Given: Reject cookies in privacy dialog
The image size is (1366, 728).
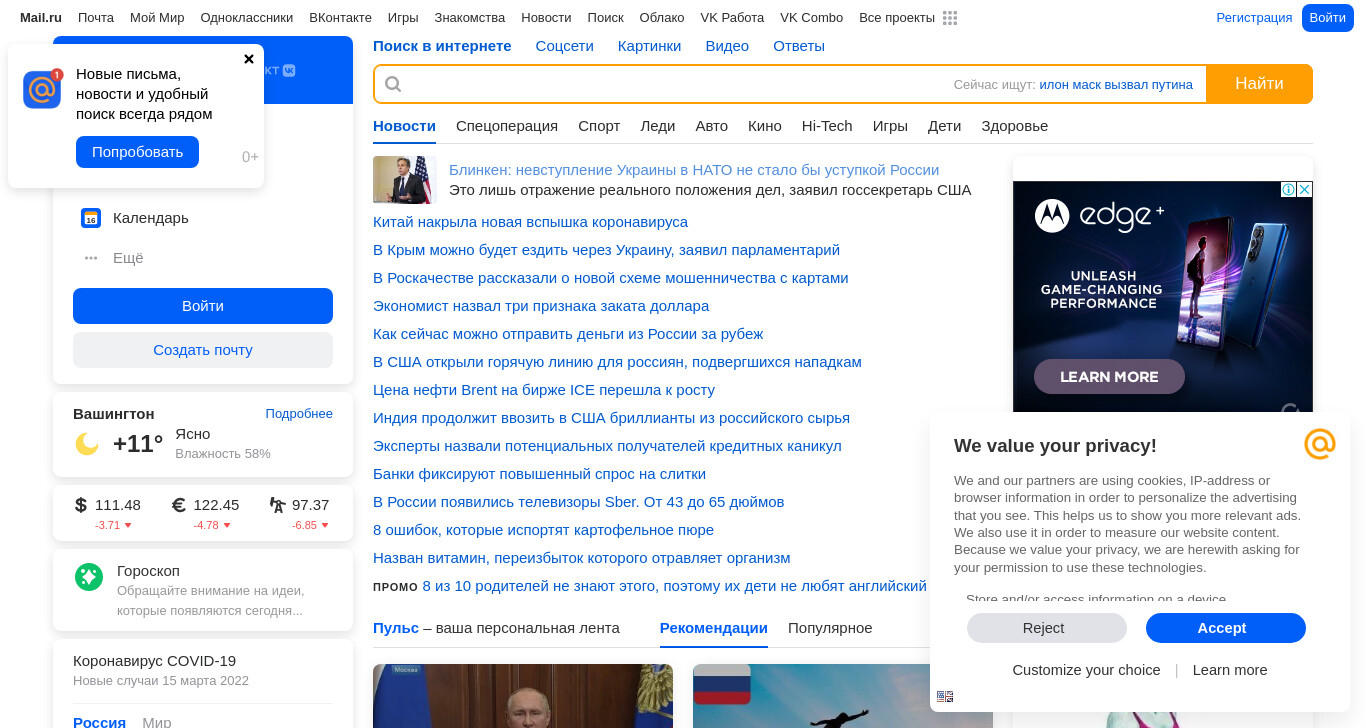Looking at the screenshot, I should [1047, 628].
